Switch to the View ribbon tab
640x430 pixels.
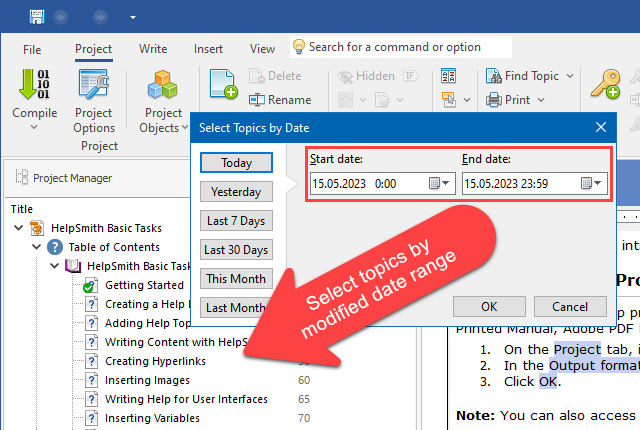tap(262, 49)
